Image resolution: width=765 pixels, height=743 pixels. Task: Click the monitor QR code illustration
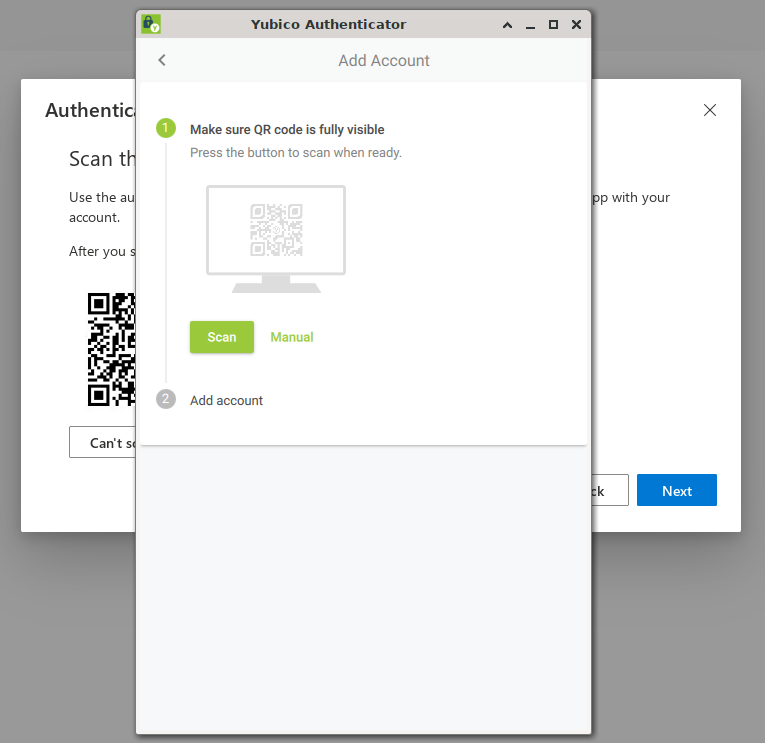(x=276, y=239)
